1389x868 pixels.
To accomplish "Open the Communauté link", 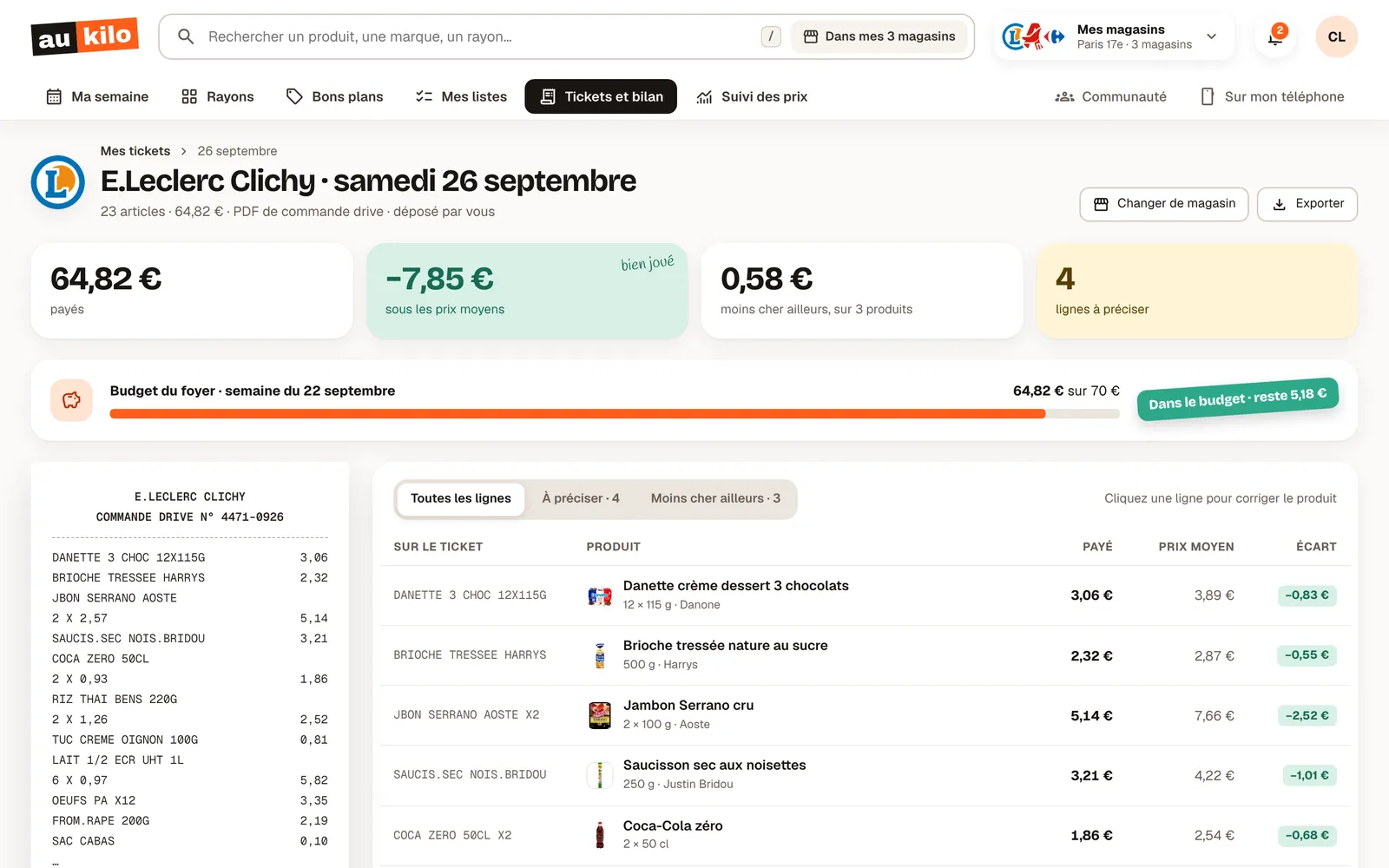I will pos(1110,96).
